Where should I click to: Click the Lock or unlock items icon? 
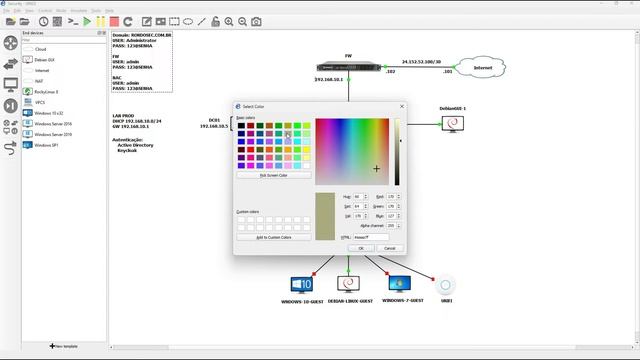[215, 22]
